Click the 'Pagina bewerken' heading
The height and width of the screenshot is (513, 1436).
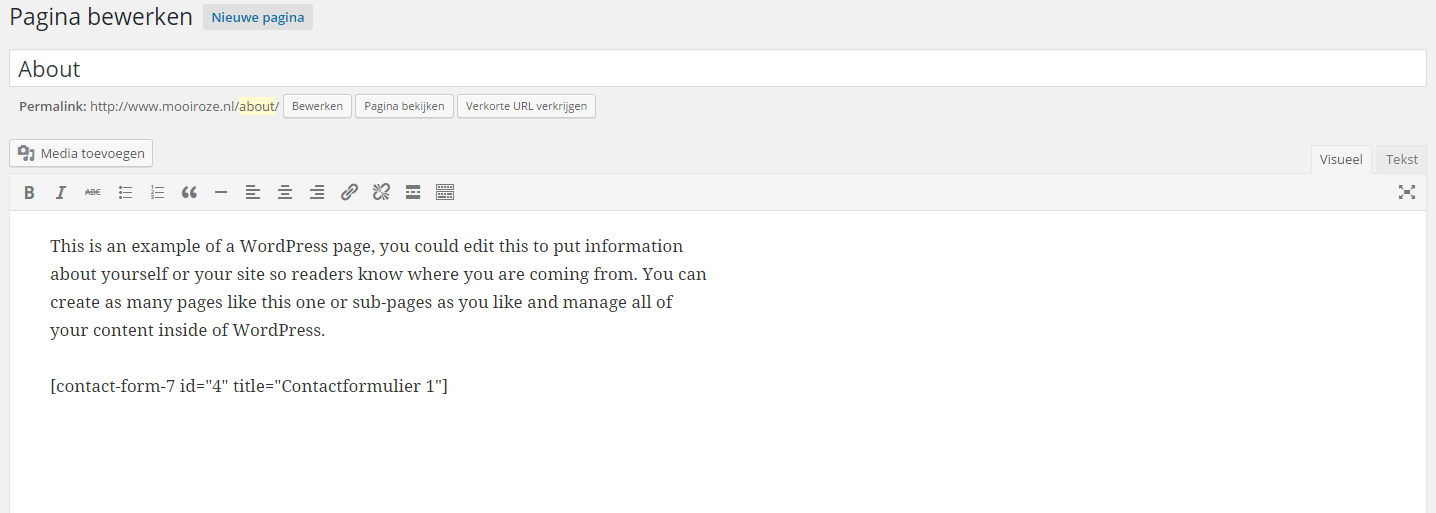(101, 18)
